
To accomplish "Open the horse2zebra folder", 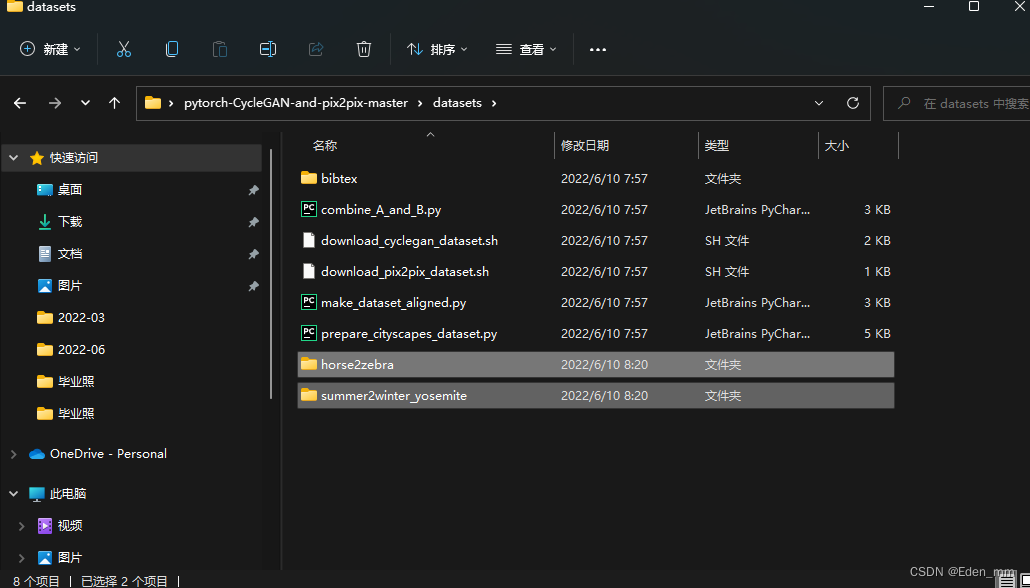I will [359, 364].
